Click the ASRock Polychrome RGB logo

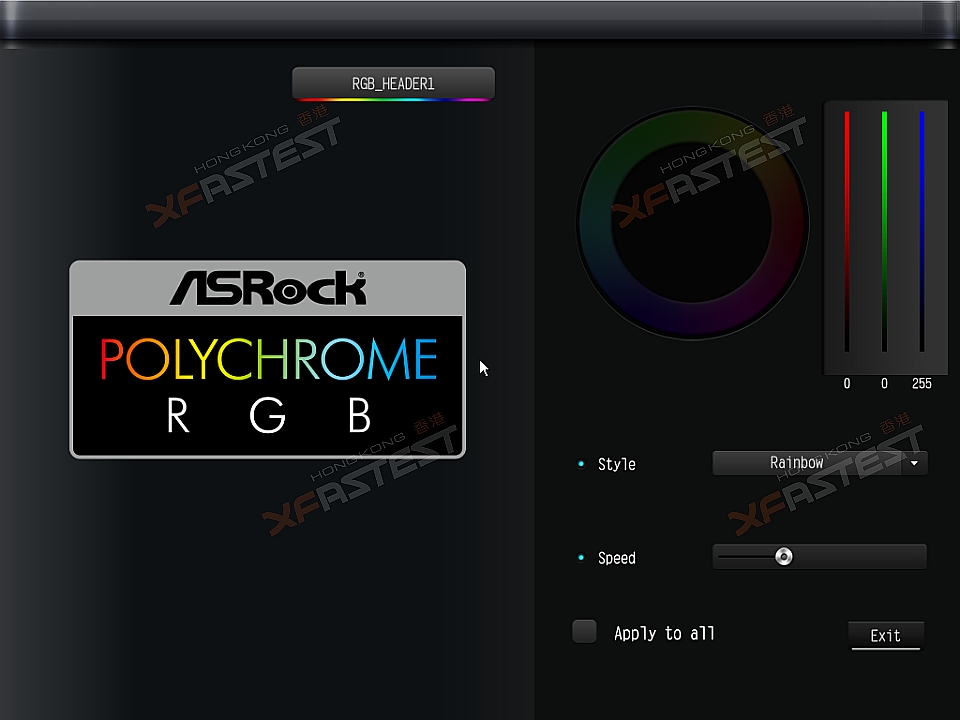268,359
